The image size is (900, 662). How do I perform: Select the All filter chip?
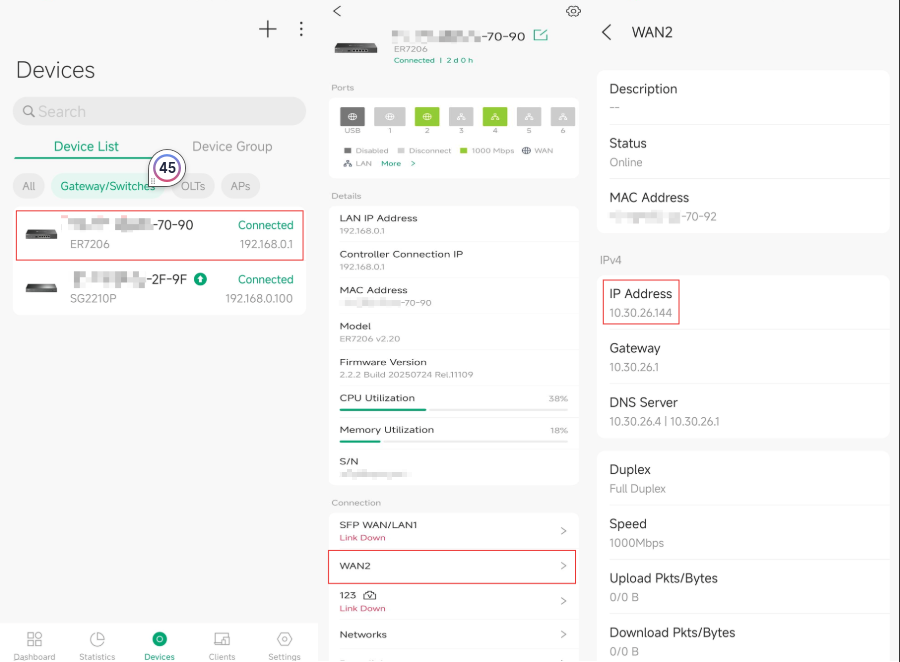(29, 186)
